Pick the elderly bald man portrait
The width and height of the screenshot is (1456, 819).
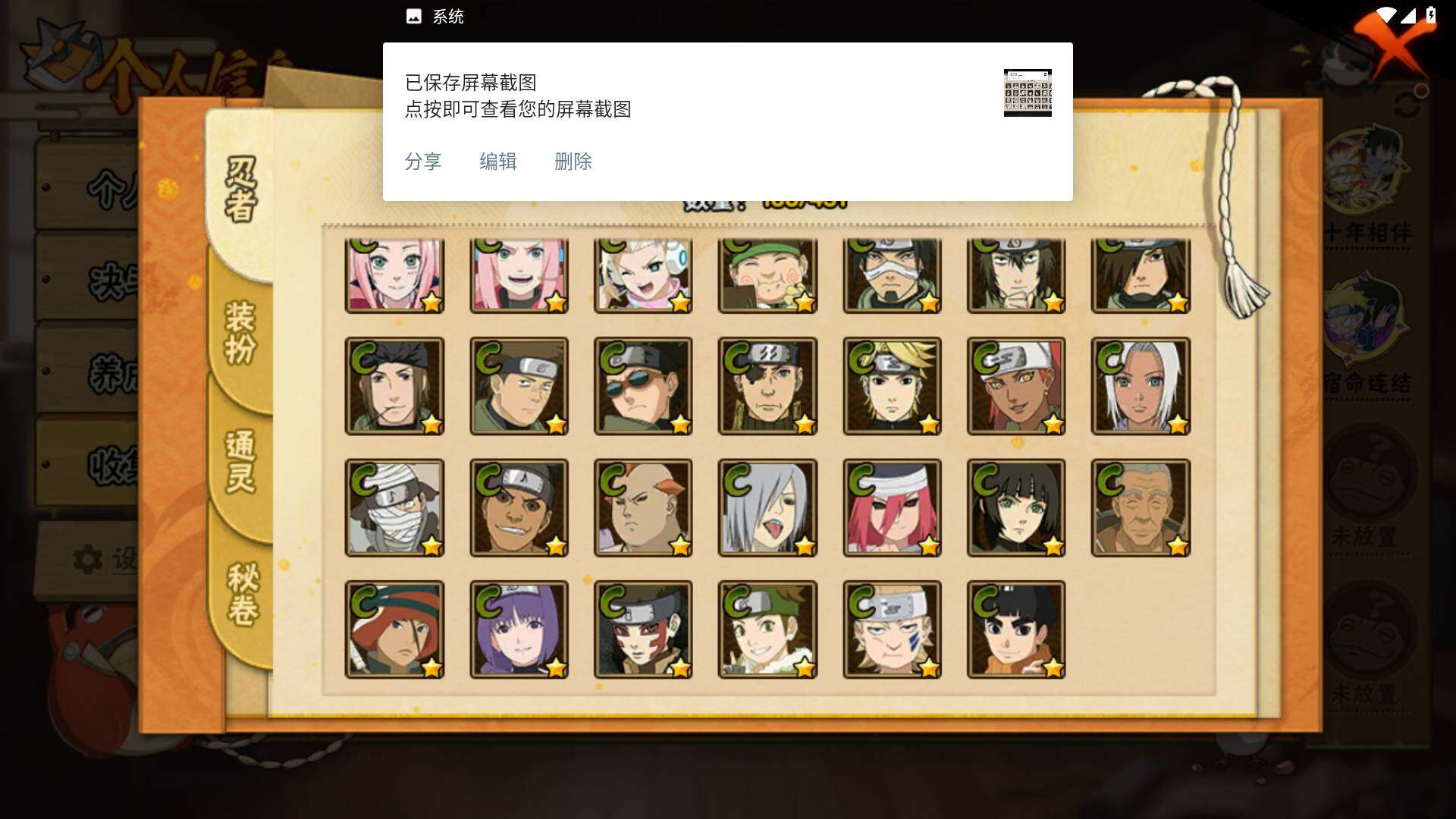(x=1141, y=507)
